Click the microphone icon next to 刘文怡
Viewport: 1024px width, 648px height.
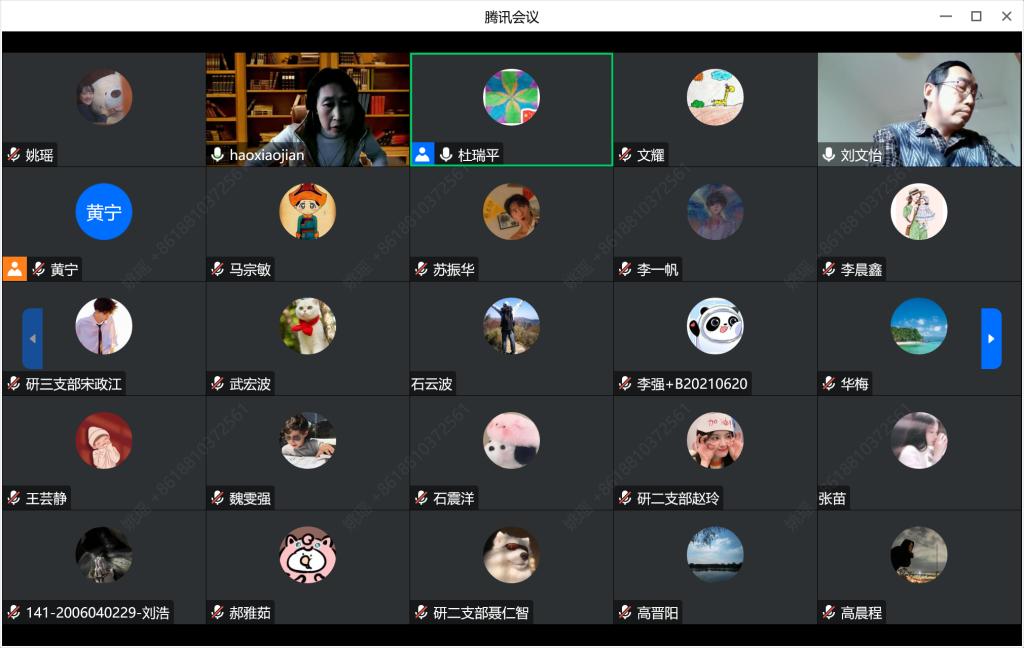(x=829, y=155)
